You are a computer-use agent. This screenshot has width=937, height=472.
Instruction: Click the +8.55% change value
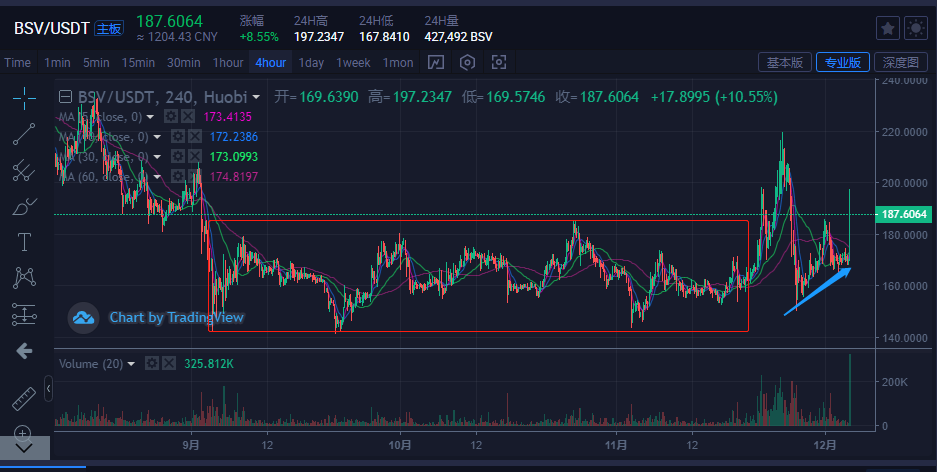click(259, 36)
